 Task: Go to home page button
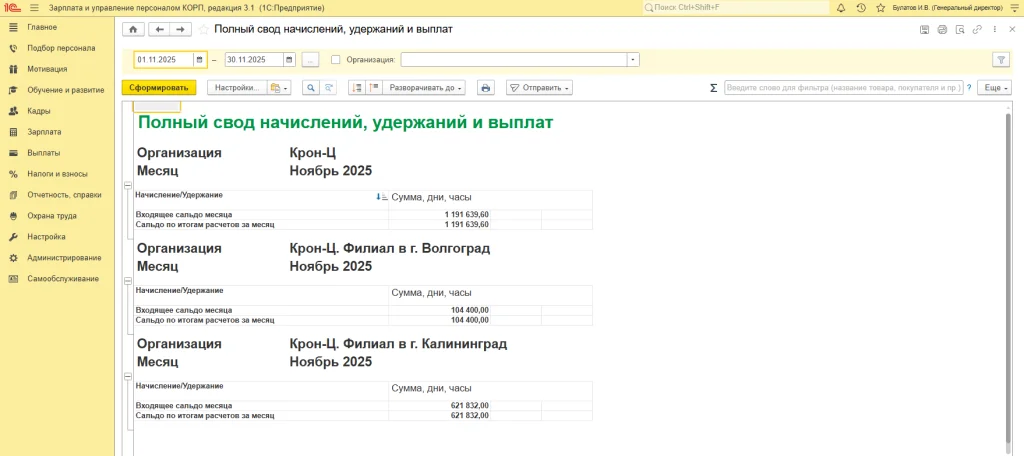(133, 29)
